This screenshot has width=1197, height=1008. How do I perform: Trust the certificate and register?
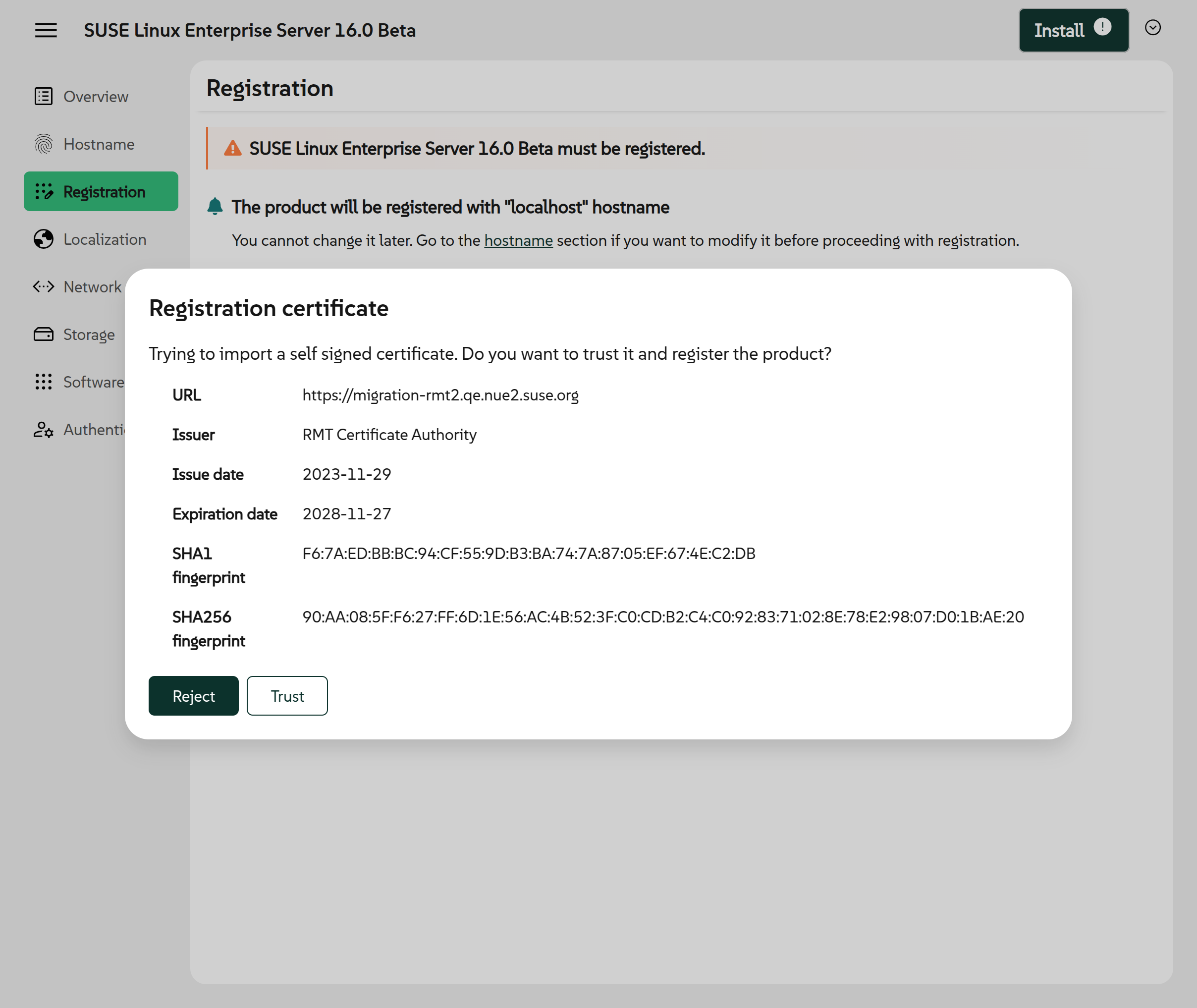pyautogui.click(x=287, y=695)
